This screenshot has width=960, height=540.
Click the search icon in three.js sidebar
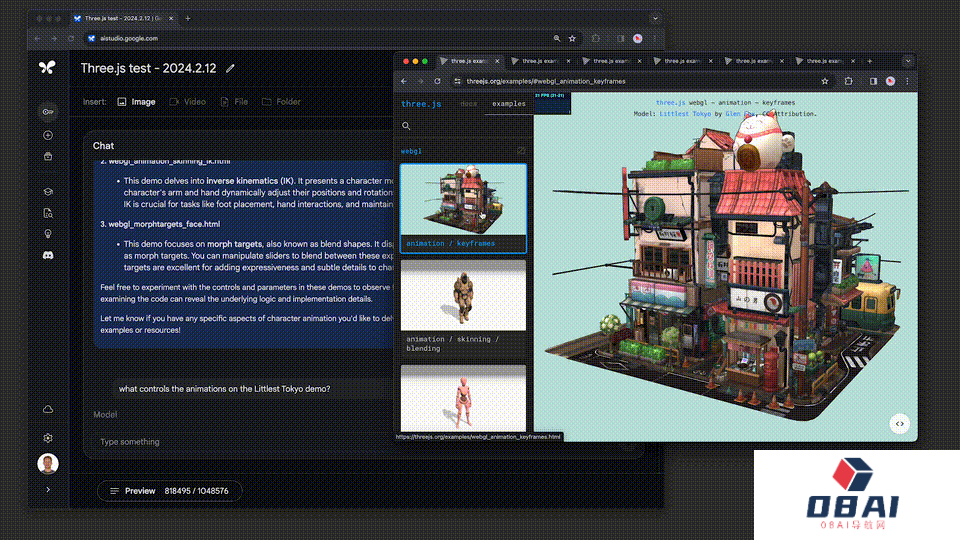tap(406, 126)
